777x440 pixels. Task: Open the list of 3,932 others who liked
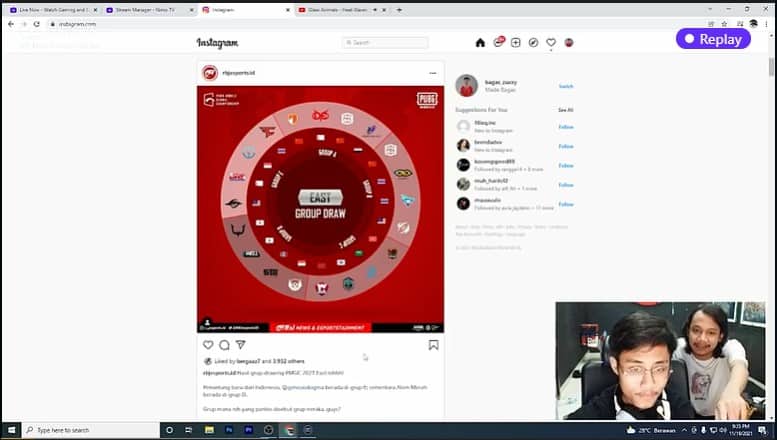(x=288, y=361)
